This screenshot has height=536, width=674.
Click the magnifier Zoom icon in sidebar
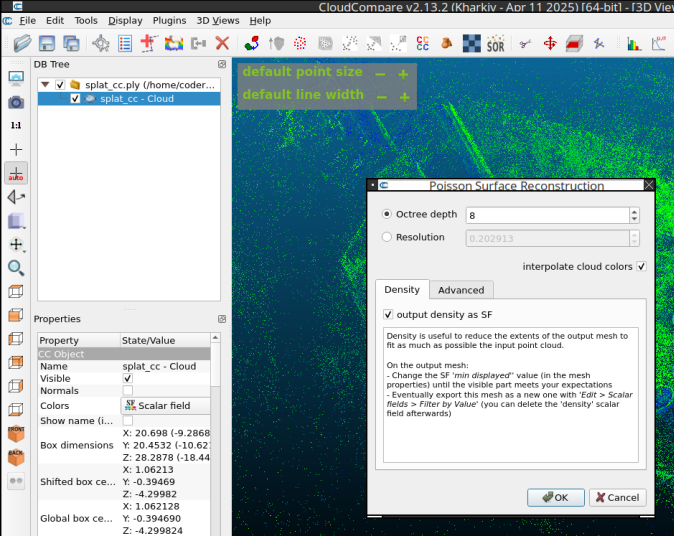[16, 267]
